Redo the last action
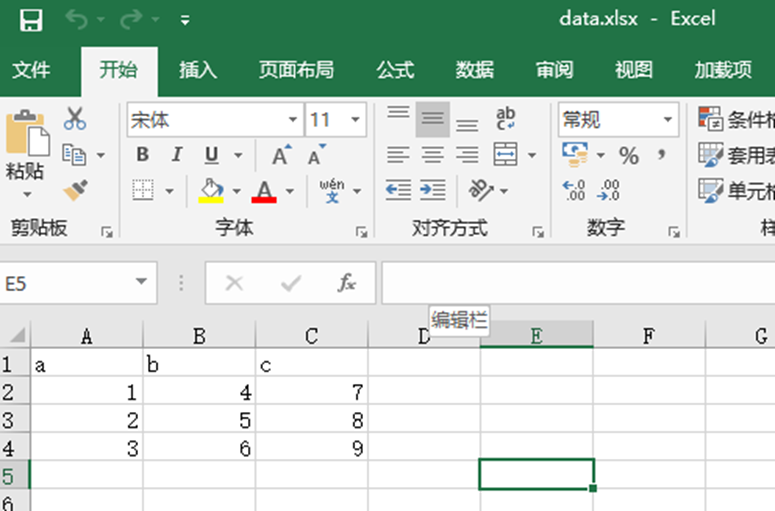The height and width of the screenshot is (511, 775). tap(131, 20)
